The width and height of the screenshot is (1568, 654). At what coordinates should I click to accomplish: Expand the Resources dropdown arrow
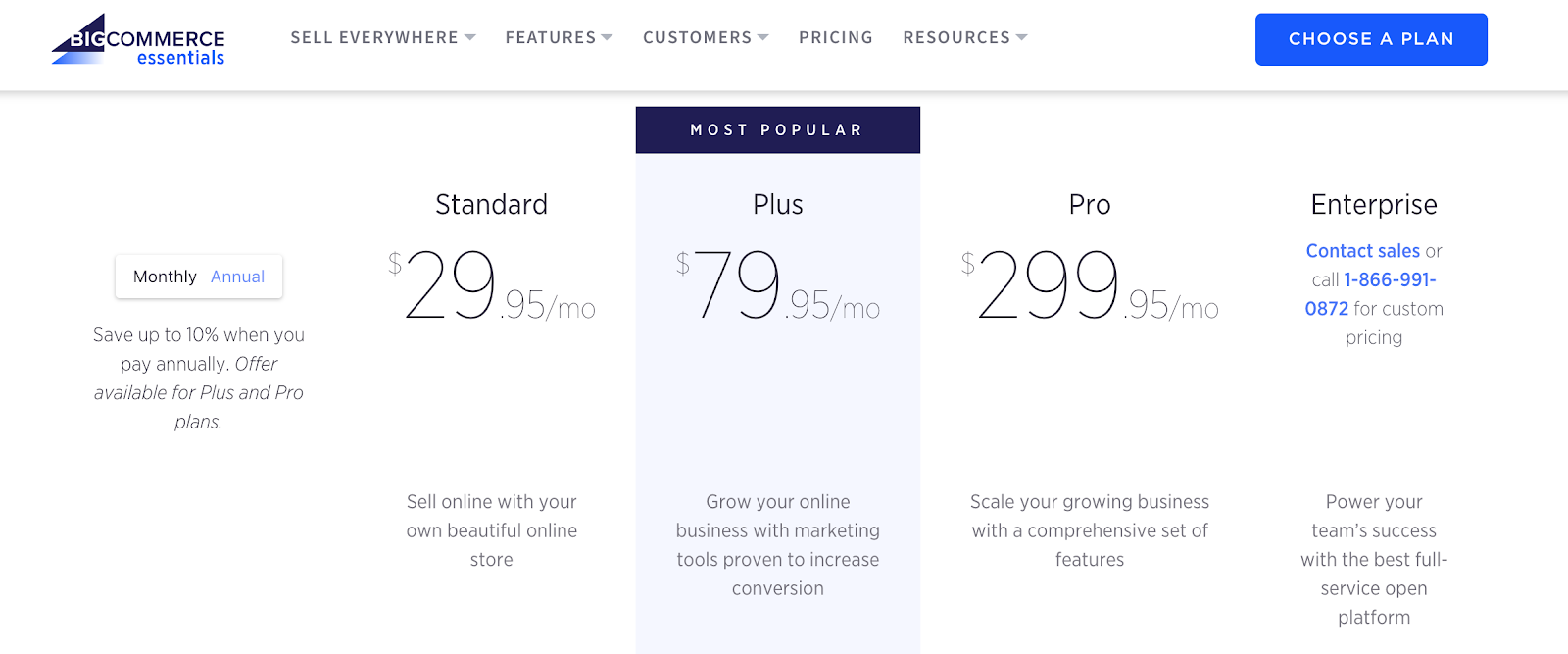1022,38
